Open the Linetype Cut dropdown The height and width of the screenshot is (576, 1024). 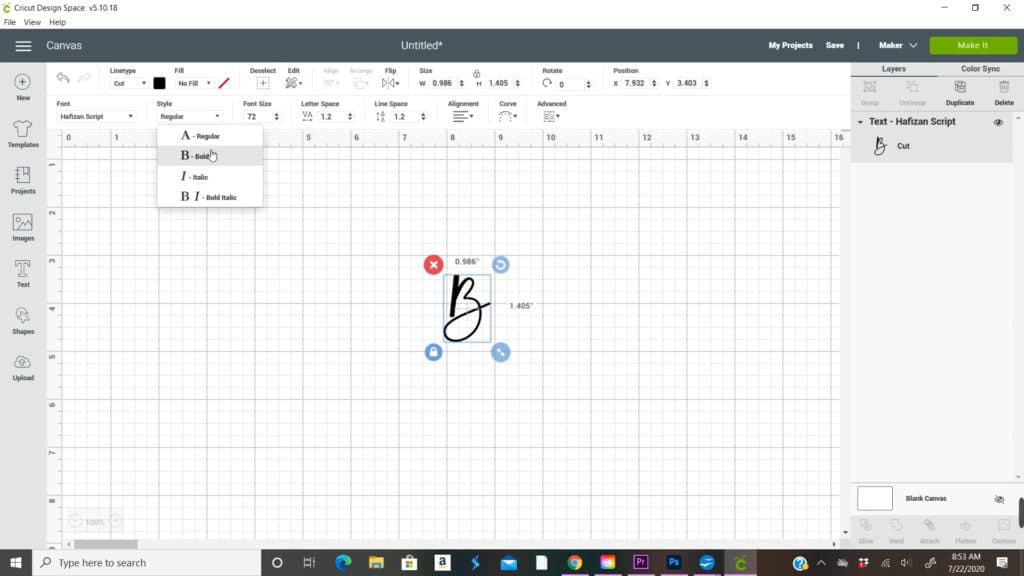point(129,83)
